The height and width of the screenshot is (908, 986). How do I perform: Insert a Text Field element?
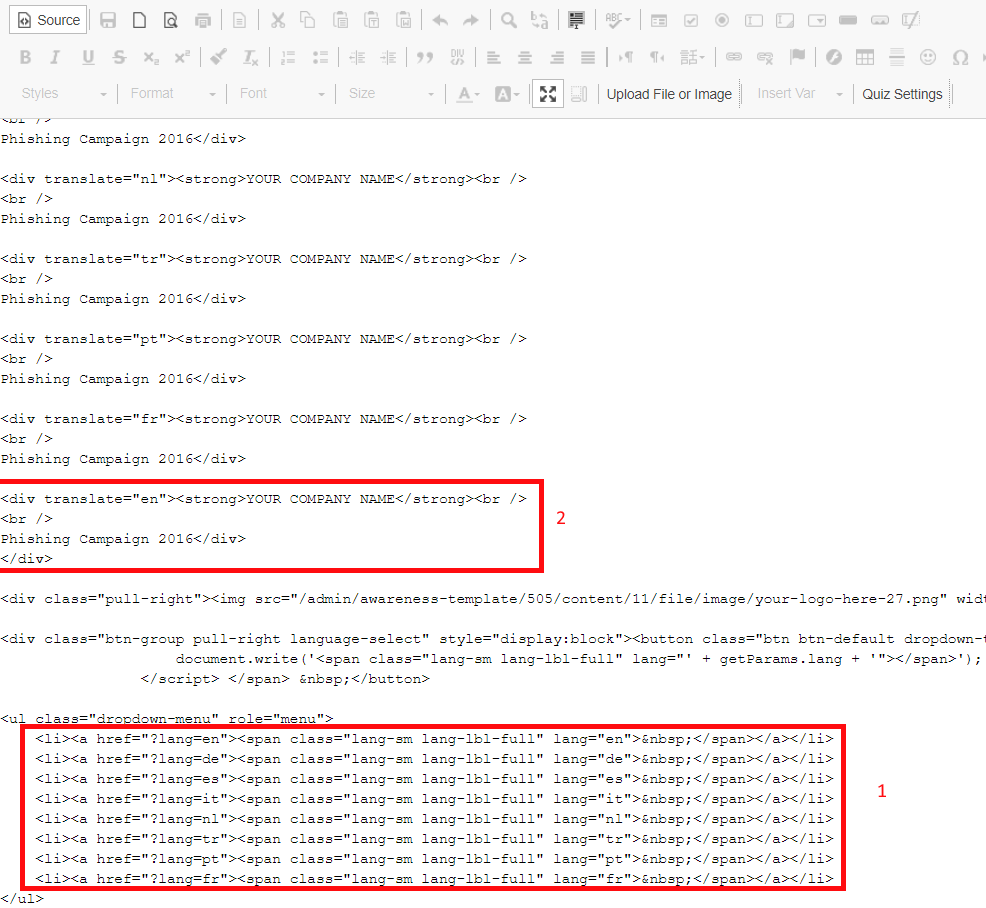tap(753, 20)
